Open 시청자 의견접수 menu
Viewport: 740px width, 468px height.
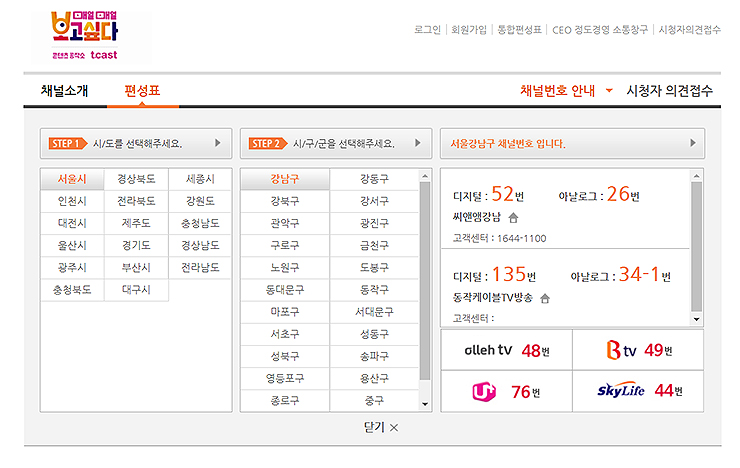[669, 91]
